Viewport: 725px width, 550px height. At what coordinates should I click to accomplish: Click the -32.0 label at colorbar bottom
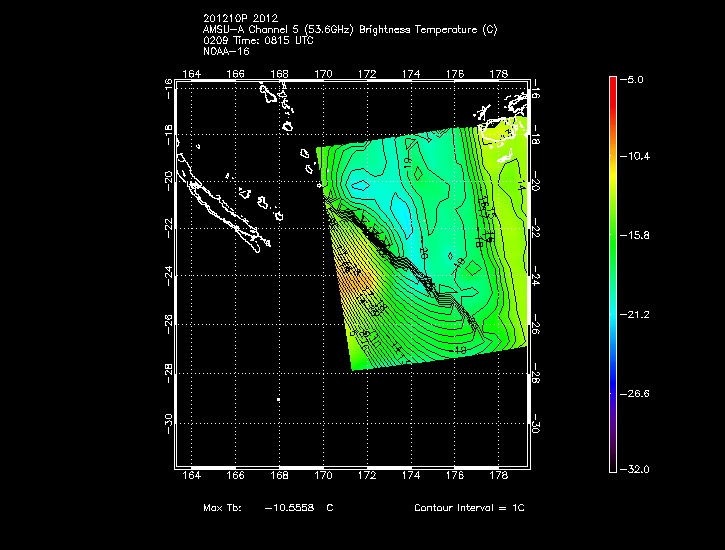(x=636, y=469)
